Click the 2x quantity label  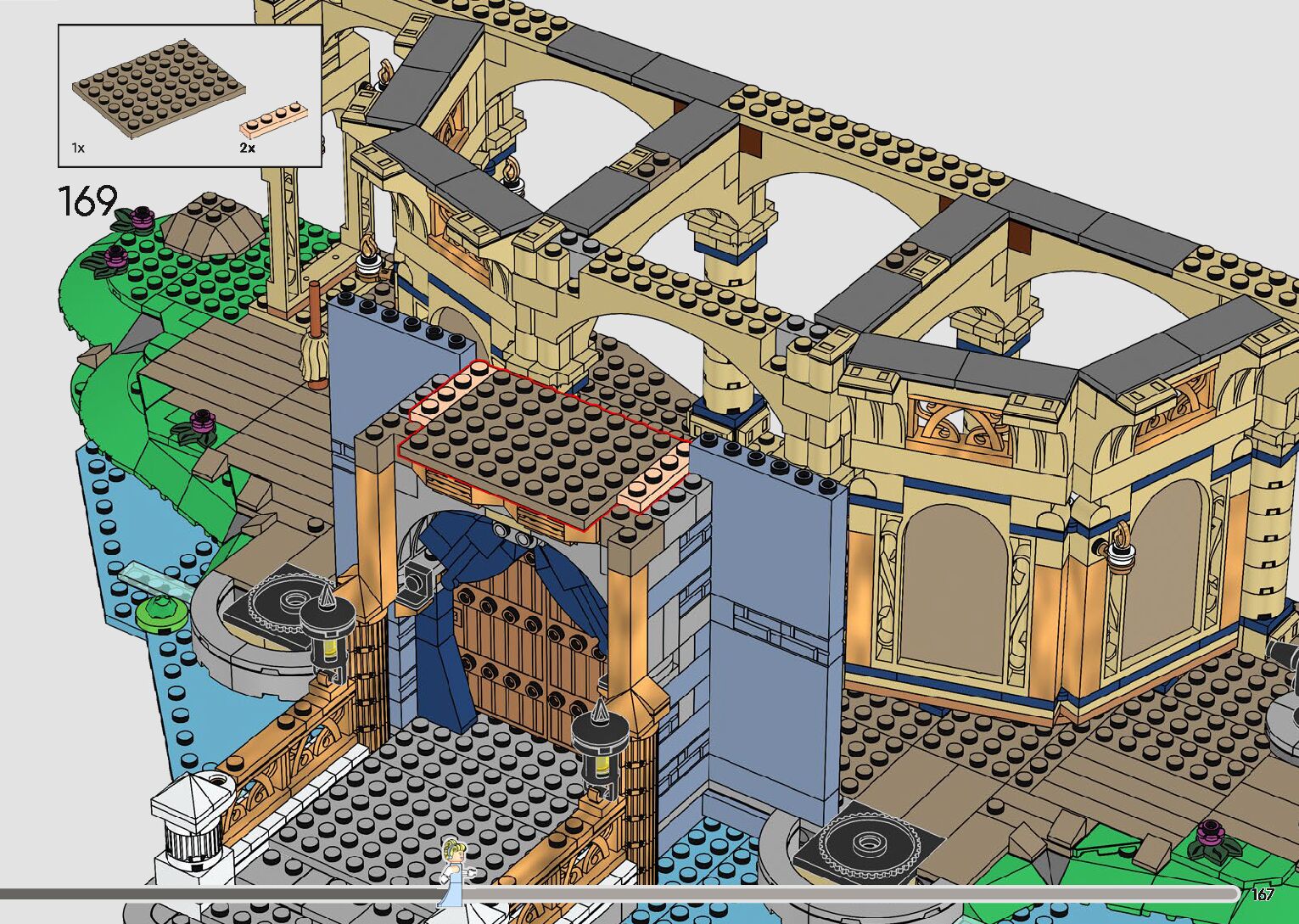(x=247, y=148)
